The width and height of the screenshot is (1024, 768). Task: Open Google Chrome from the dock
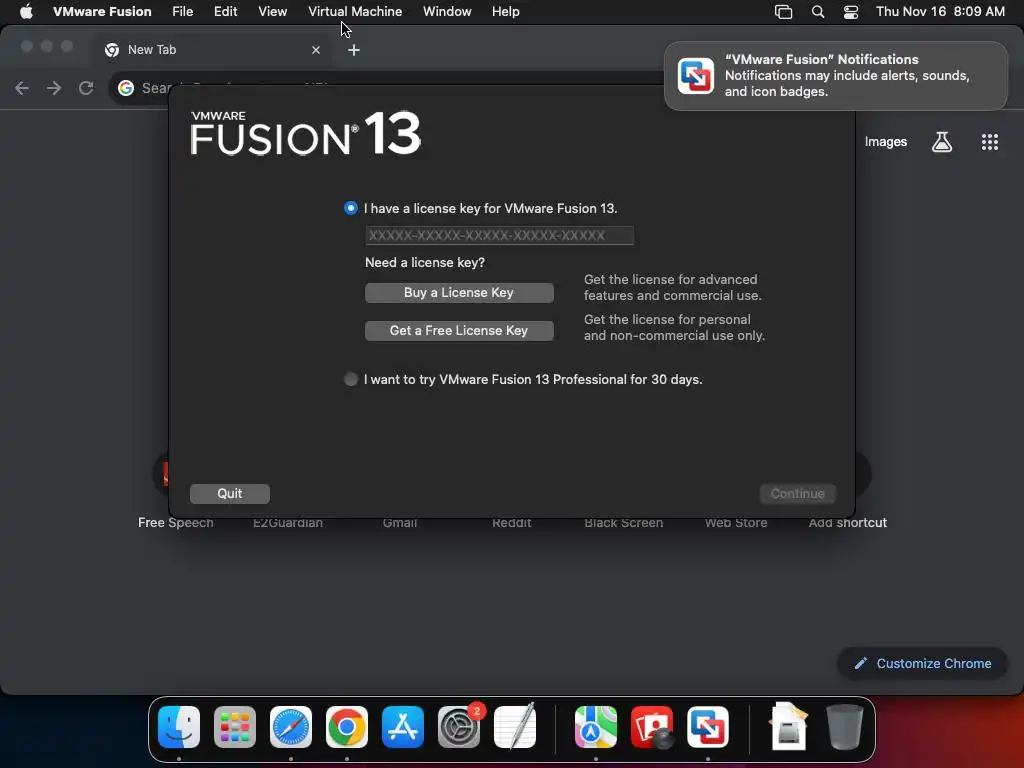tap(347, 727)
